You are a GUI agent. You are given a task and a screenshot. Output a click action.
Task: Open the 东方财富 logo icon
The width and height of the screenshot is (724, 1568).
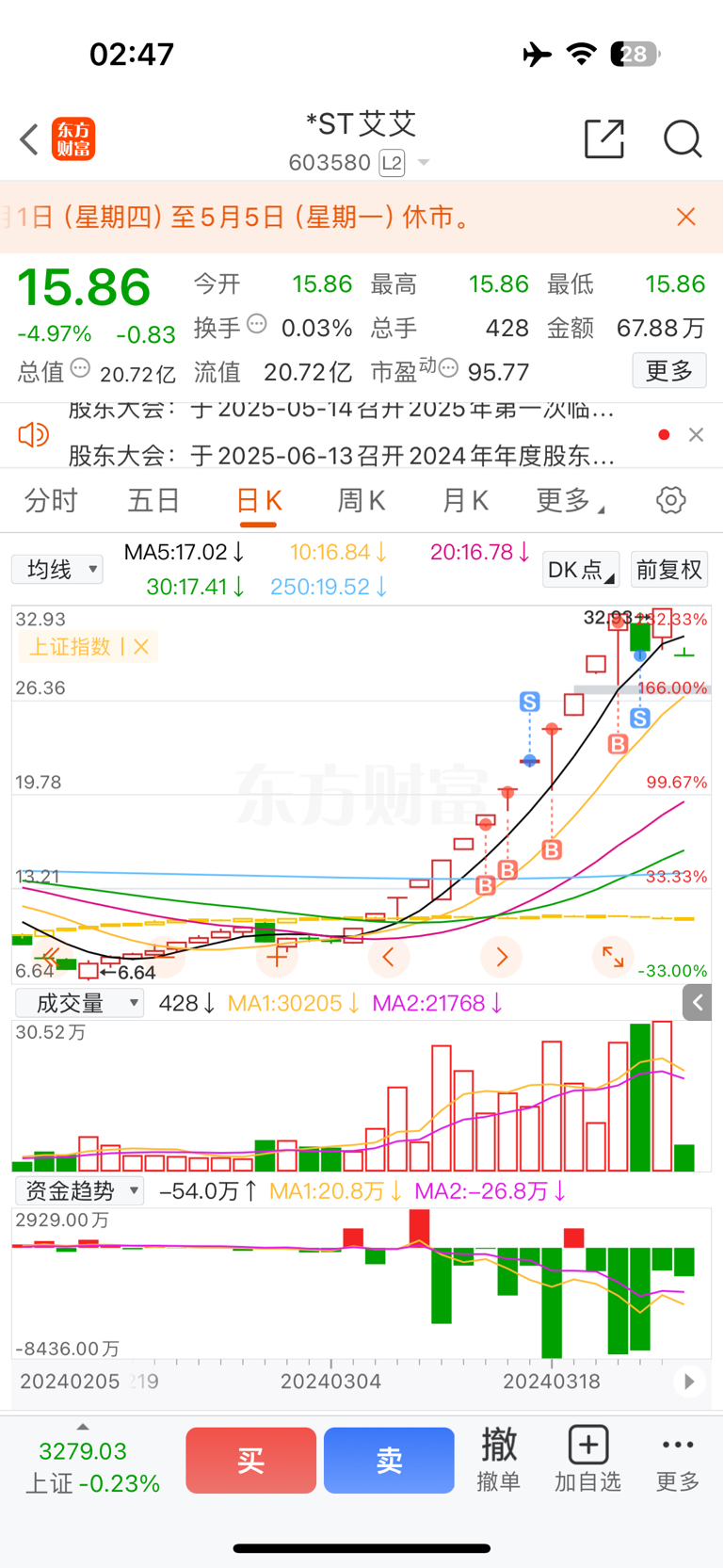click(73, 139)
